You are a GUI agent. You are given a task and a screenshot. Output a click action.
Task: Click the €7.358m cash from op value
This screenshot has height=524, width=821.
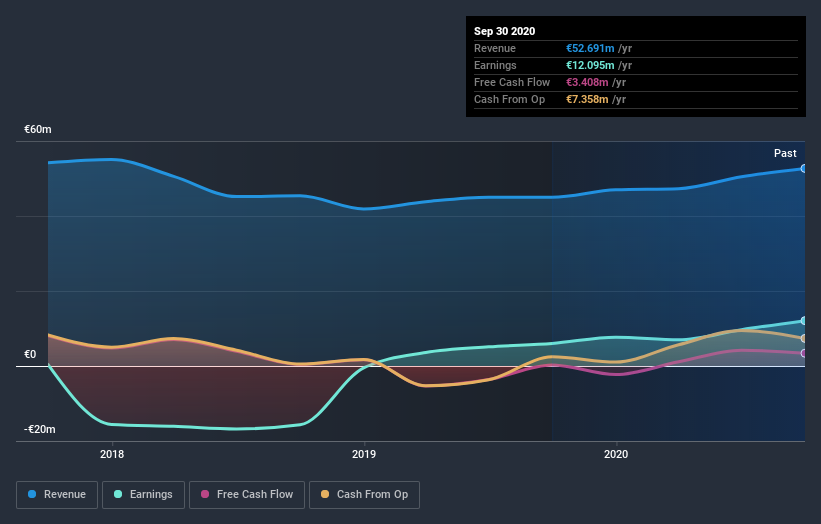[x=587, y=99]
